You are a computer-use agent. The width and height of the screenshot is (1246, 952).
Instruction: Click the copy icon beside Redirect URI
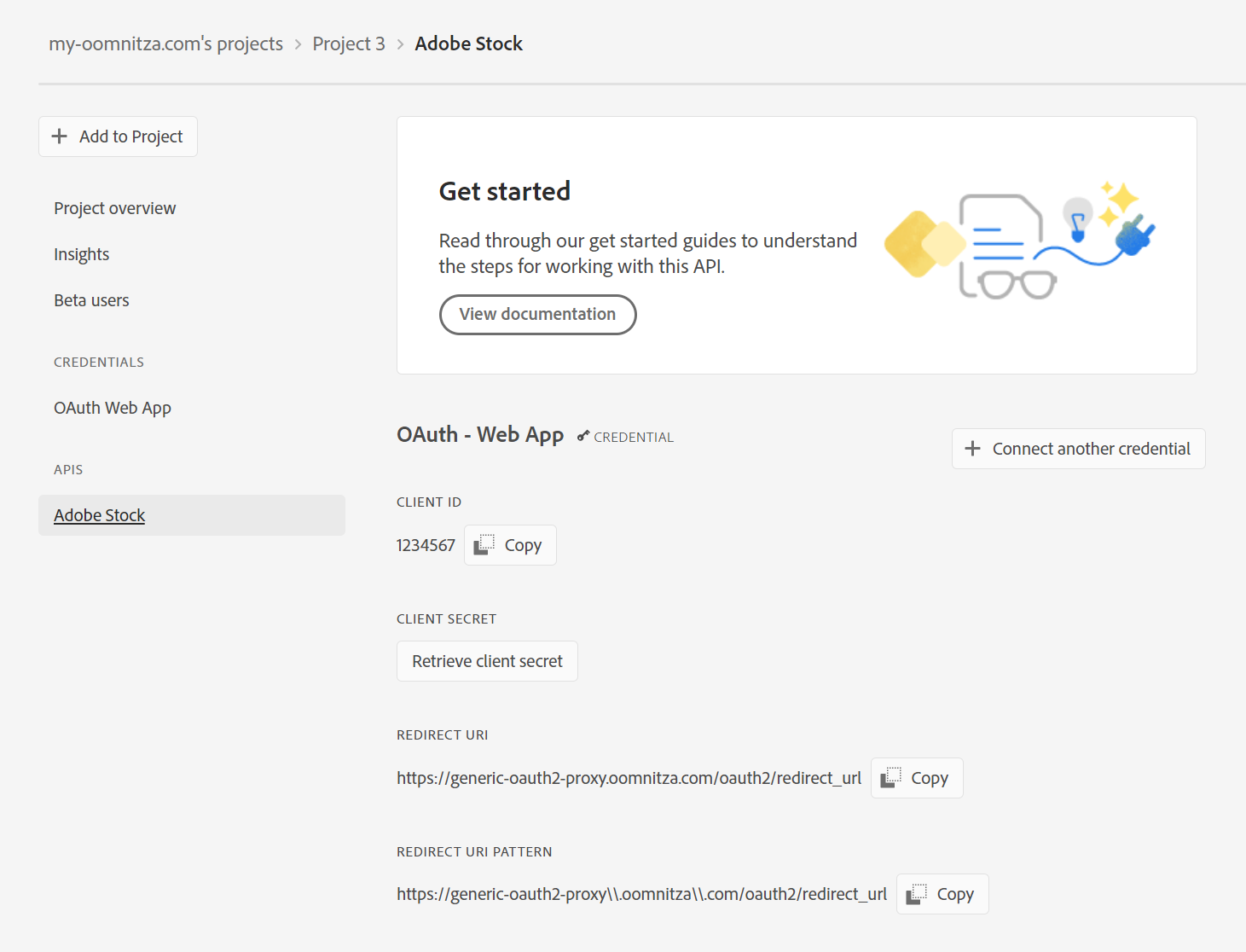[891, 777]
